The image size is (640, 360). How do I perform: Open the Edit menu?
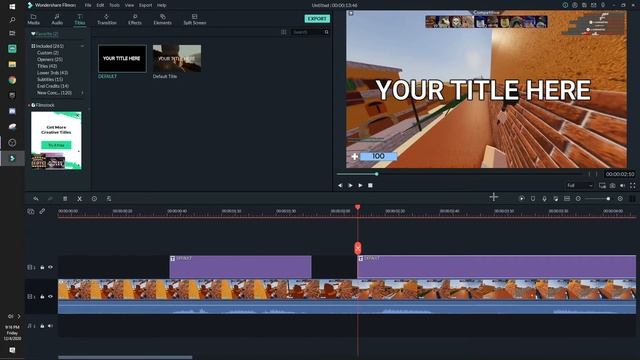coord(100,5)
